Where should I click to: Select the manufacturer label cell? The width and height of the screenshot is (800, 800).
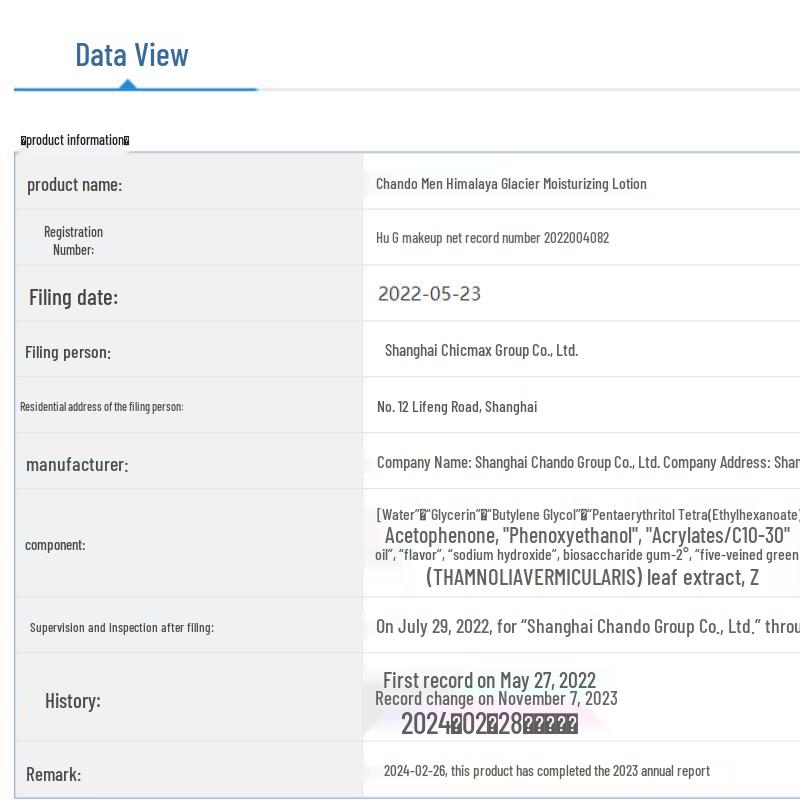pos(77,465)
